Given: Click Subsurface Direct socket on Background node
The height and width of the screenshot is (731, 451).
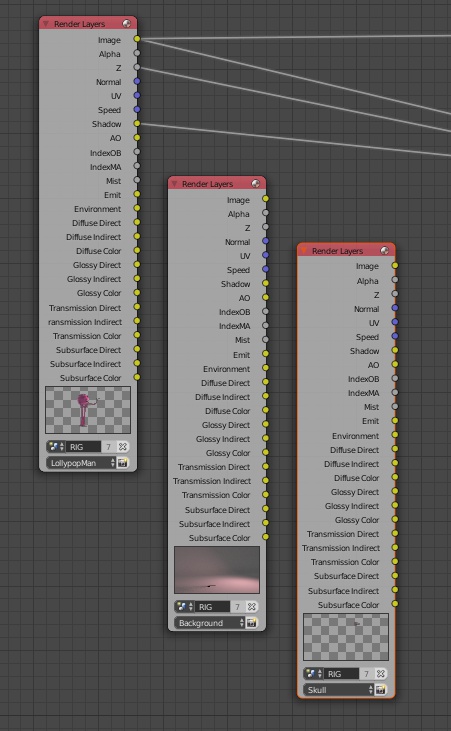Looking at the screenshot, I should click(265, 508).
